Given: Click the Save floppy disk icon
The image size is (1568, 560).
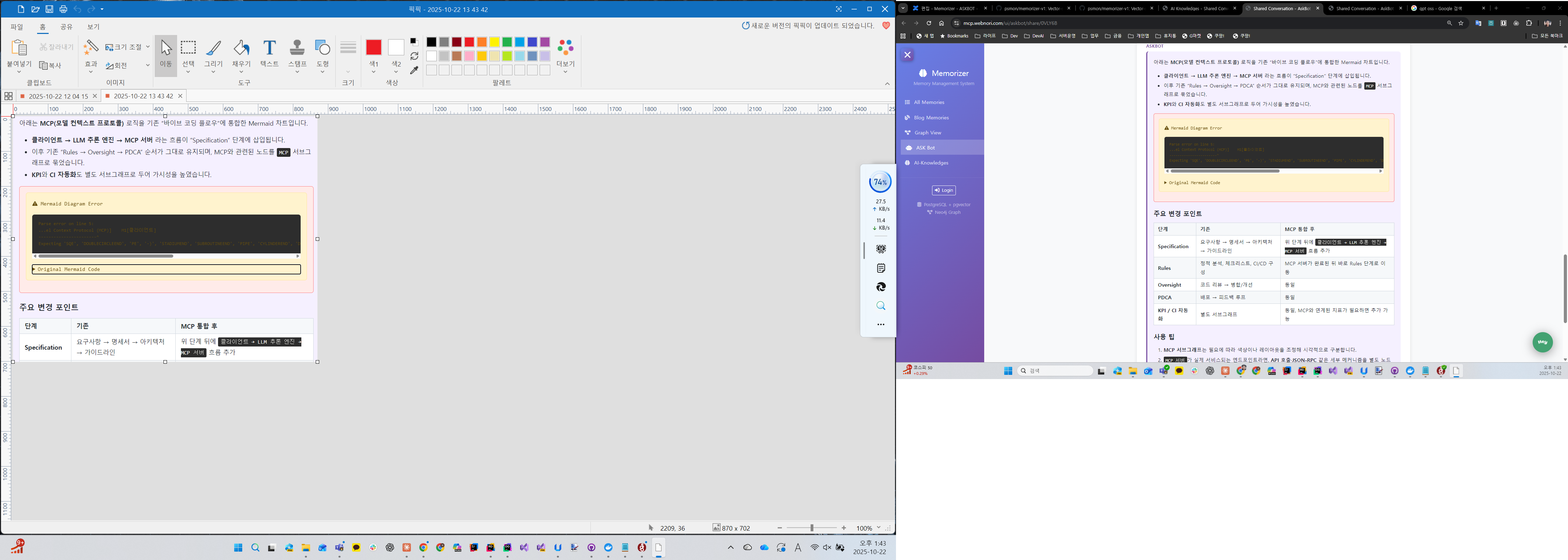Looking at the screenshot, I should tap(49, 9).
